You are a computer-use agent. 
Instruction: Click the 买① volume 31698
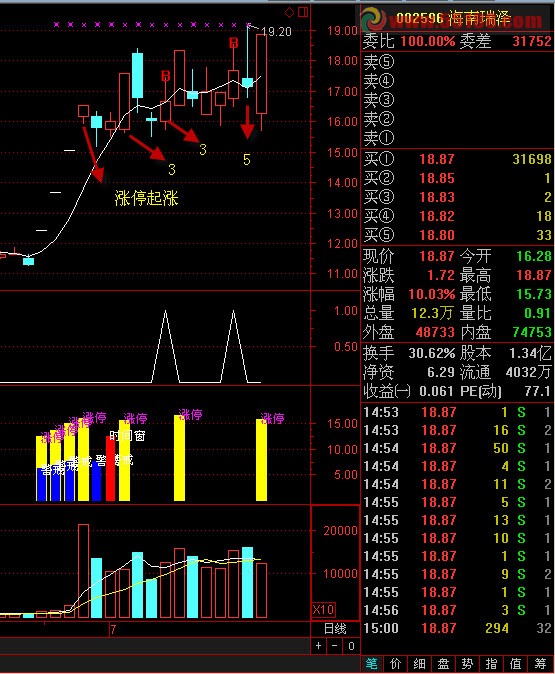pos(532,159)
